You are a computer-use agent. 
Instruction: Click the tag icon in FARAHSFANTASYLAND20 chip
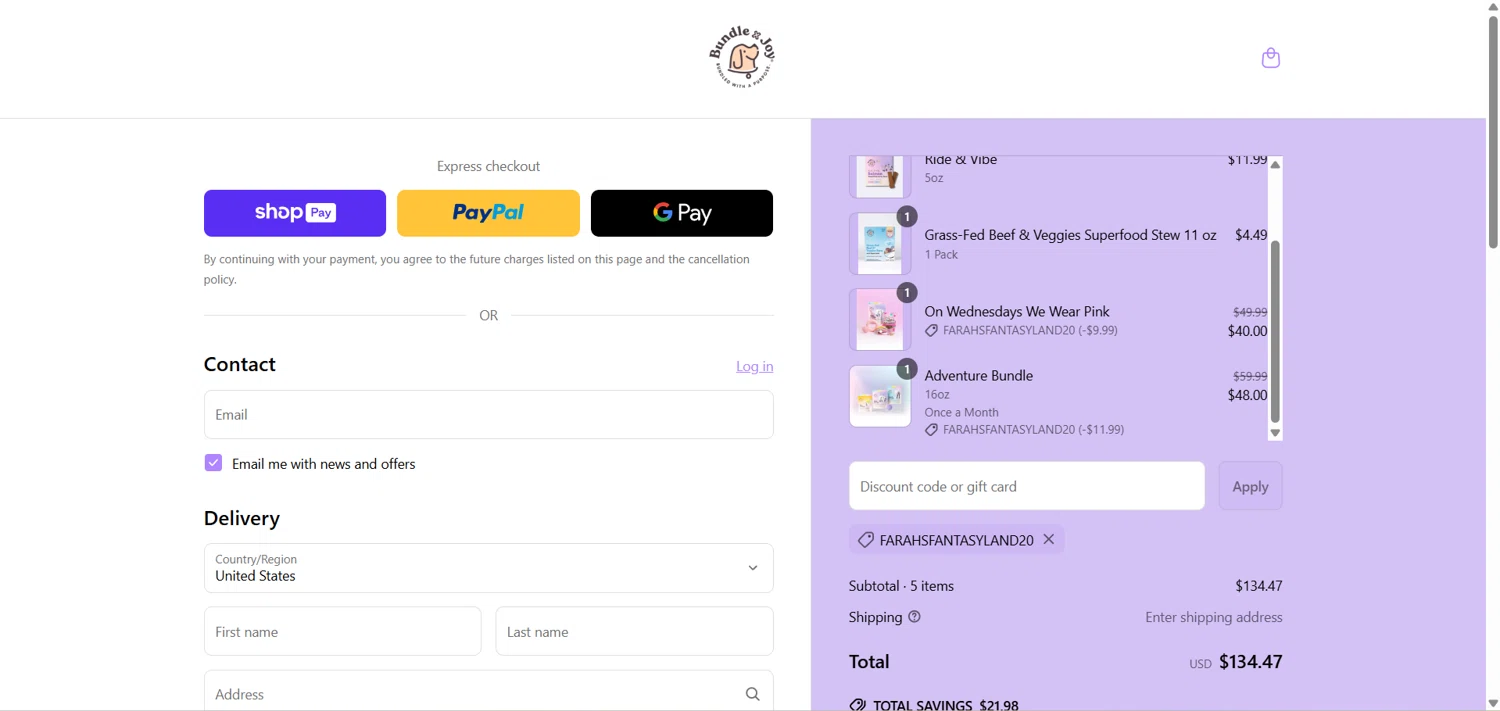866,540
